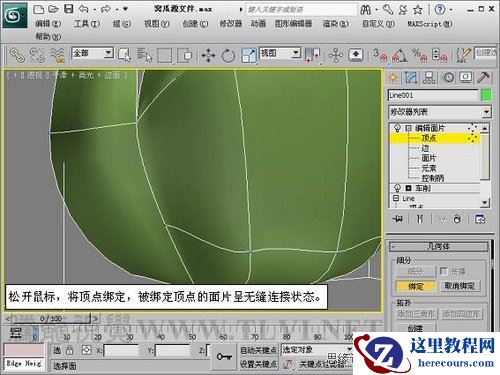This screenshot has width=500, height=375.
Task: Click the 绑定 button
Action: 416,286
